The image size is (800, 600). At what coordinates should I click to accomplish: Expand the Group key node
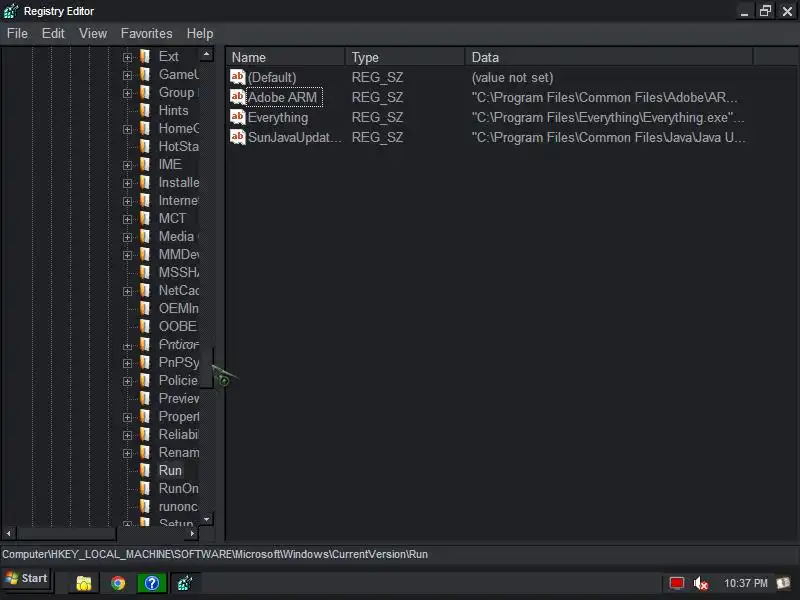click(x=128, y=93)
